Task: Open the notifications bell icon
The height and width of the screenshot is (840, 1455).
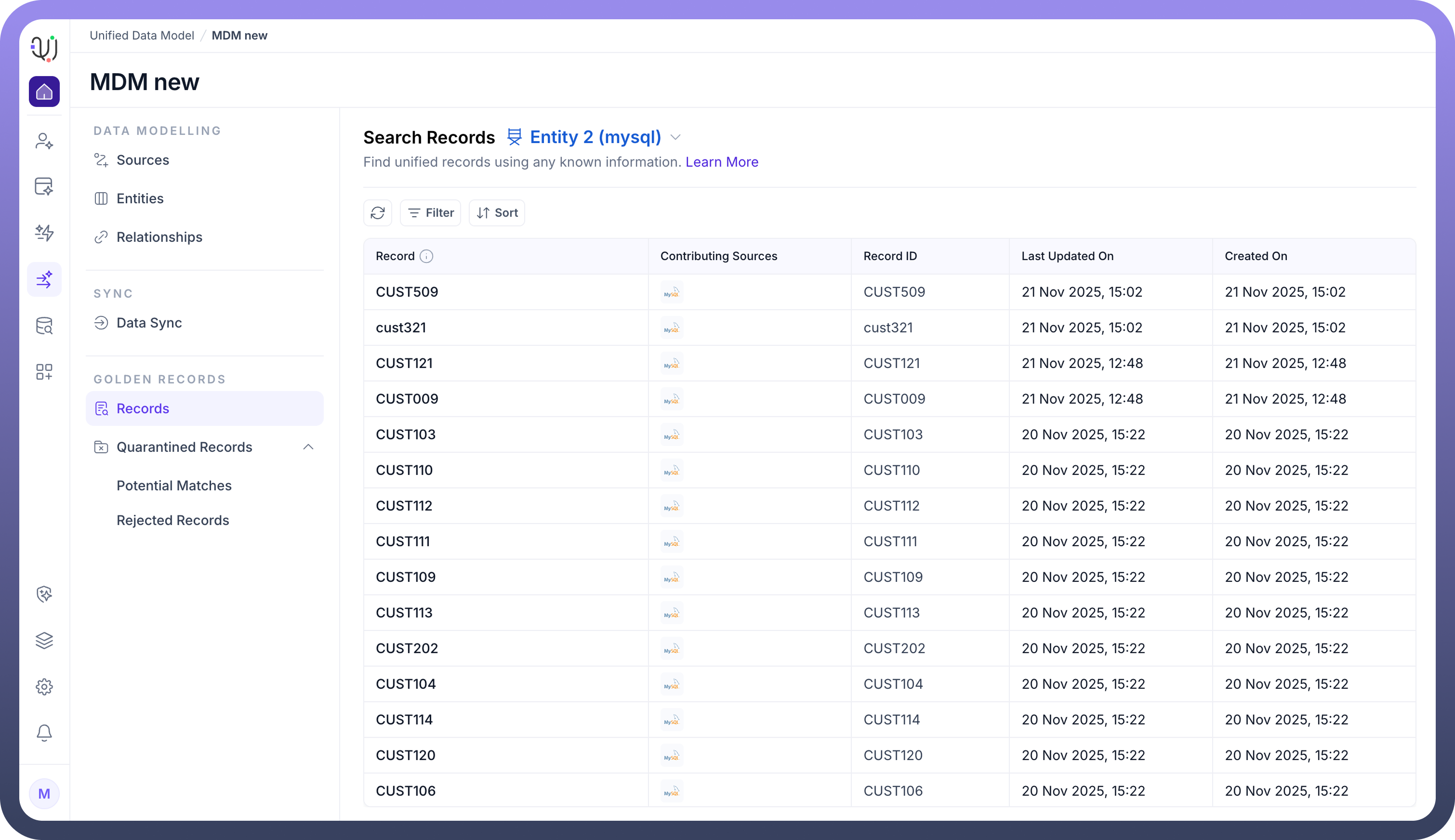Action: coord(44,733)
